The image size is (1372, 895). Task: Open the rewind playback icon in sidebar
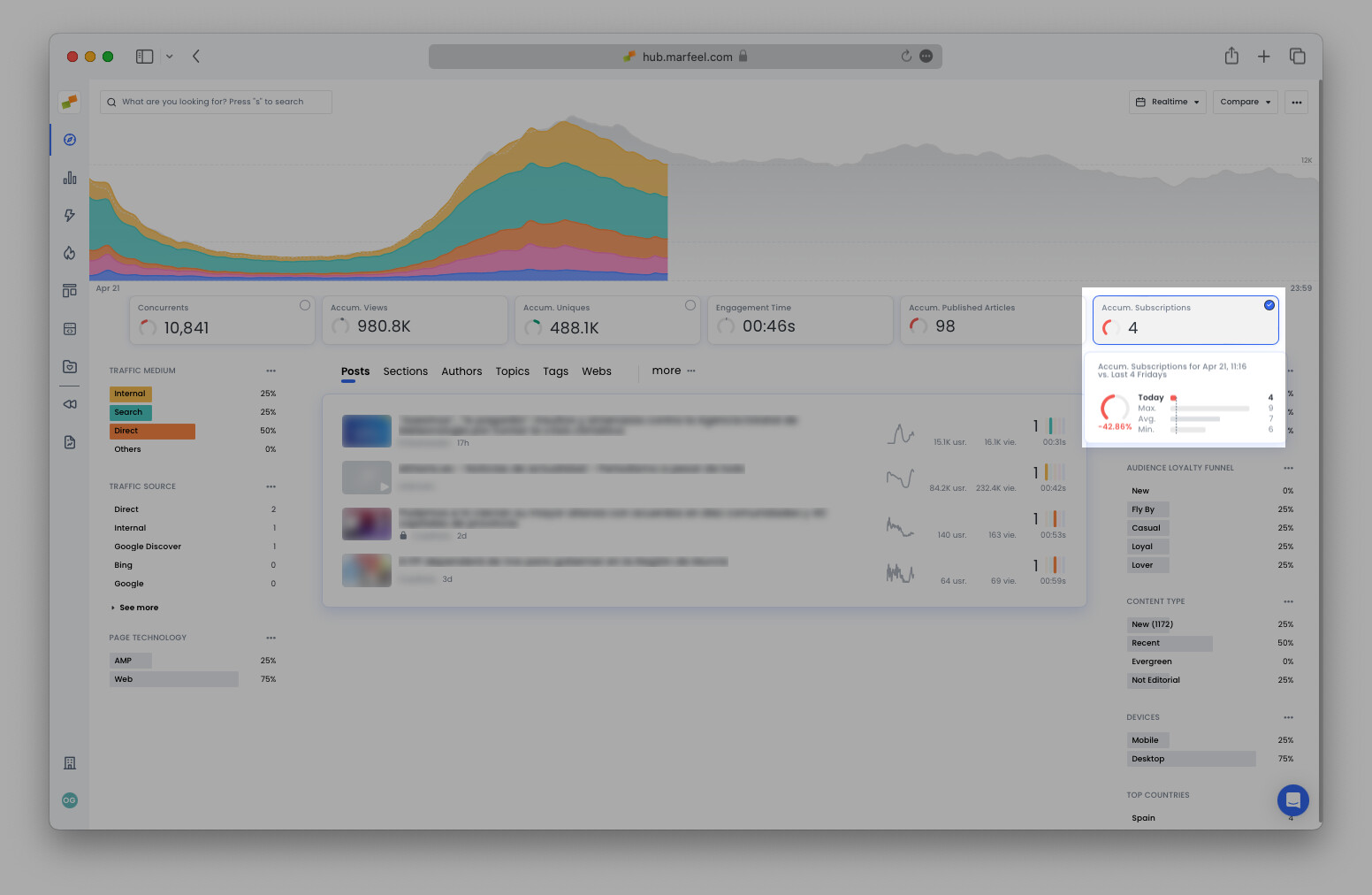[69, 404]
